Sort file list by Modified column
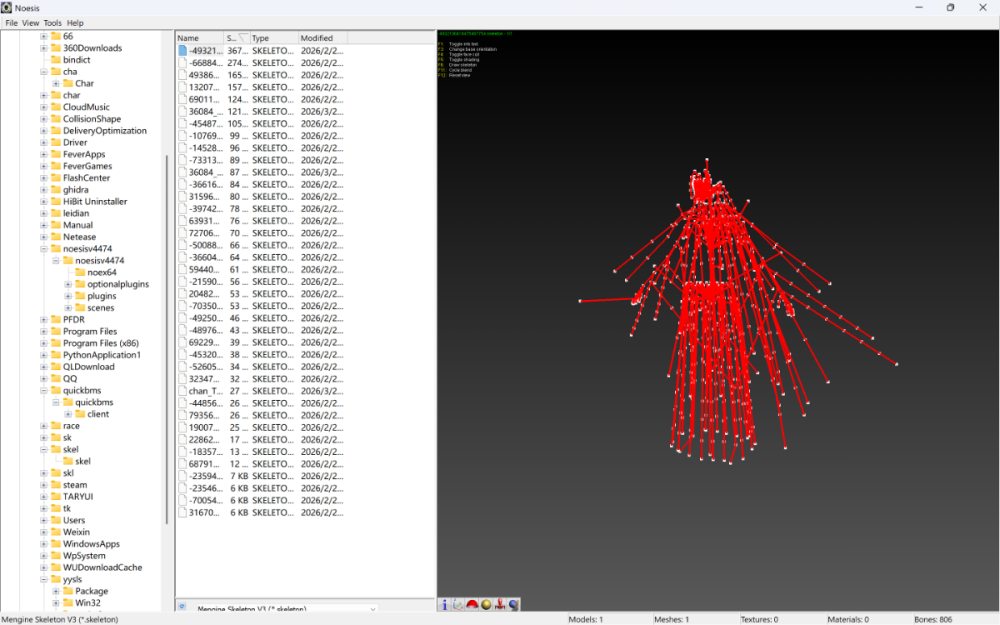 coord(325,38)
